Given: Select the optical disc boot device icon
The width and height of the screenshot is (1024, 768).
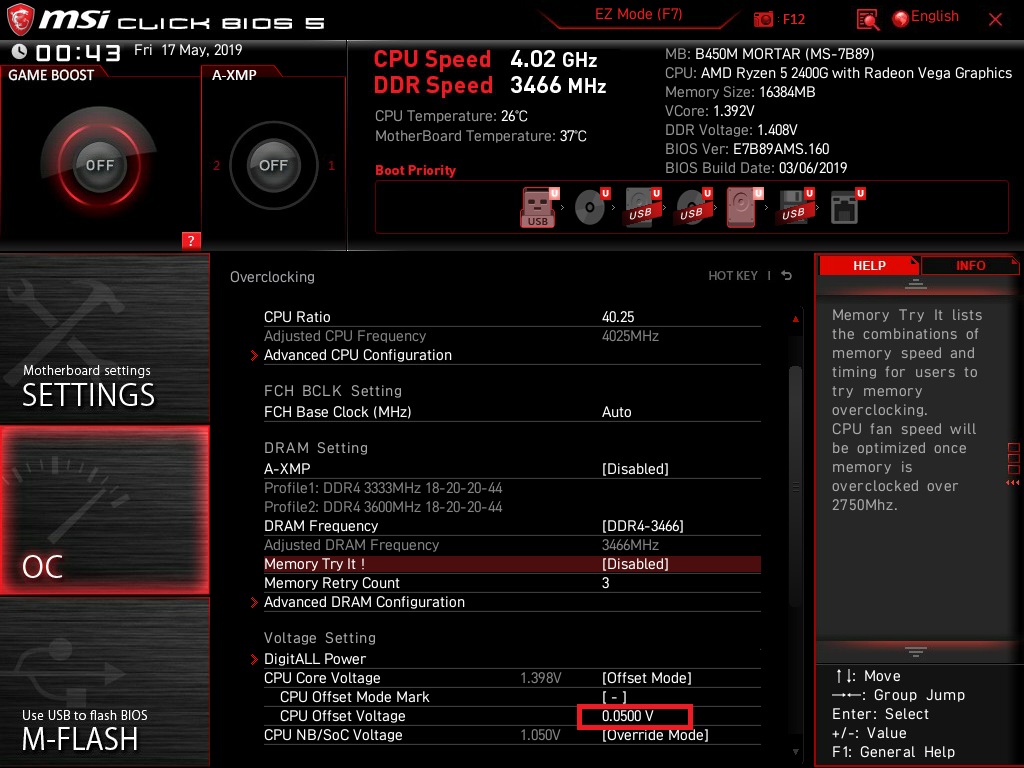Looking at the screenshot, I should (590, 208).
